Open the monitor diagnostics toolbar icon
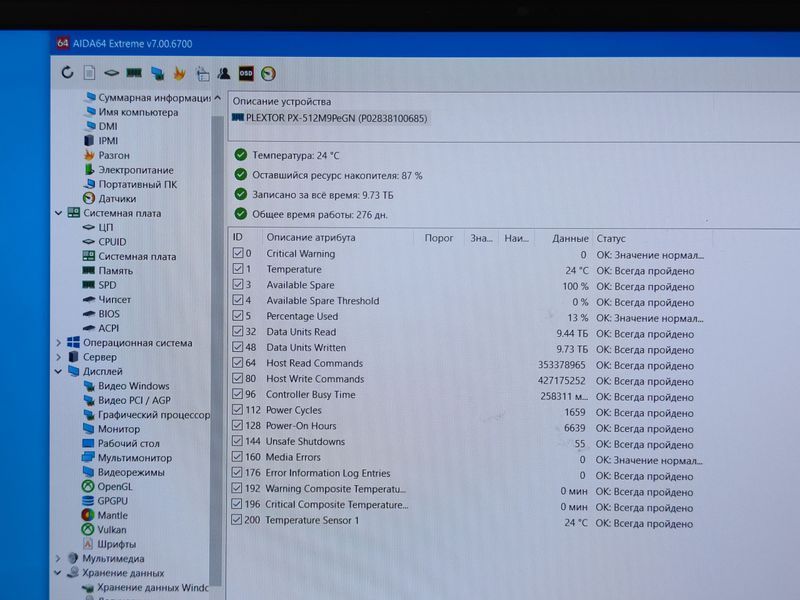 click(x=157, y=73)
